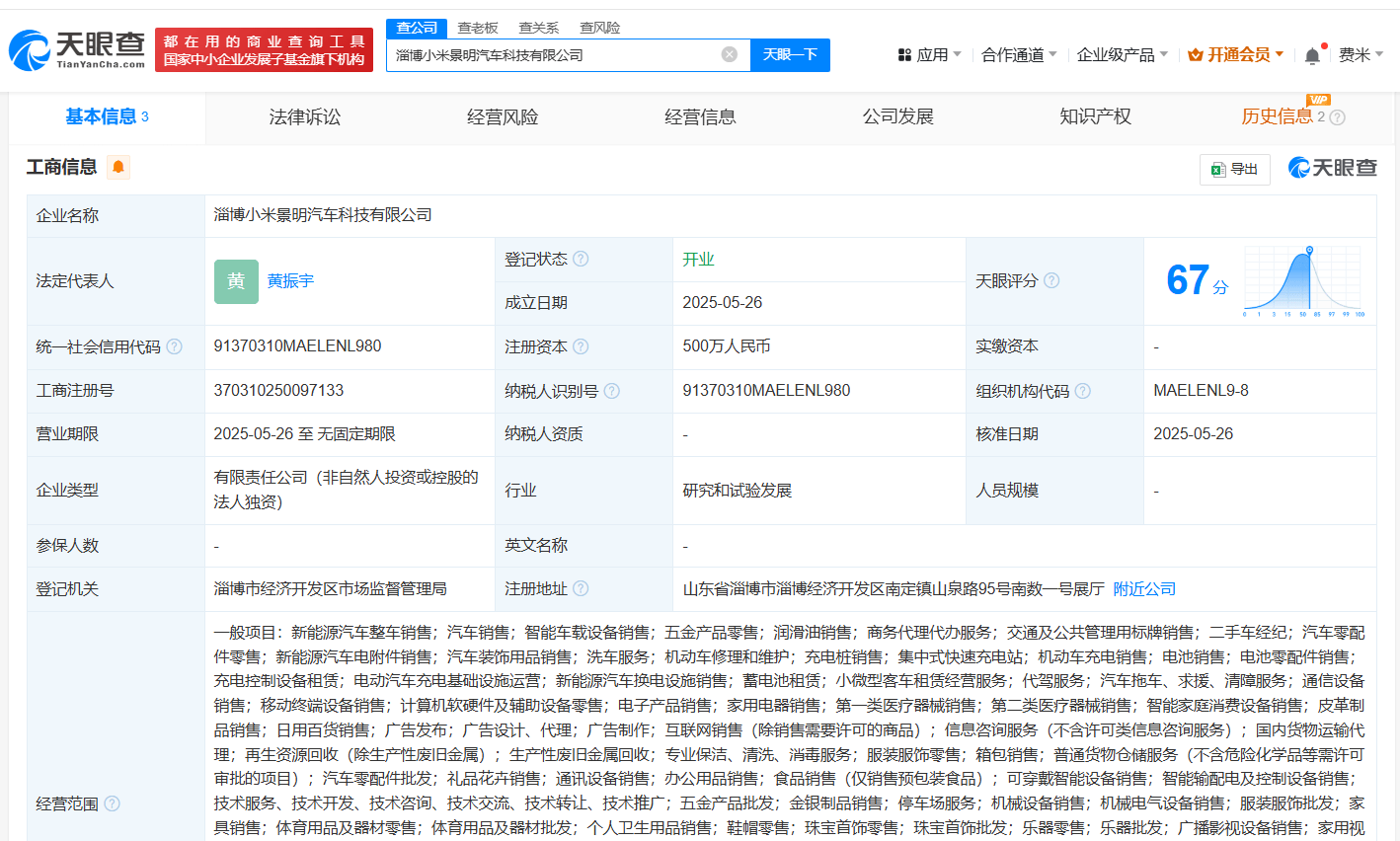Open the 开通会员 membership dropdown
This screenshot has height=841, width=1400.
coord(1236,55)
